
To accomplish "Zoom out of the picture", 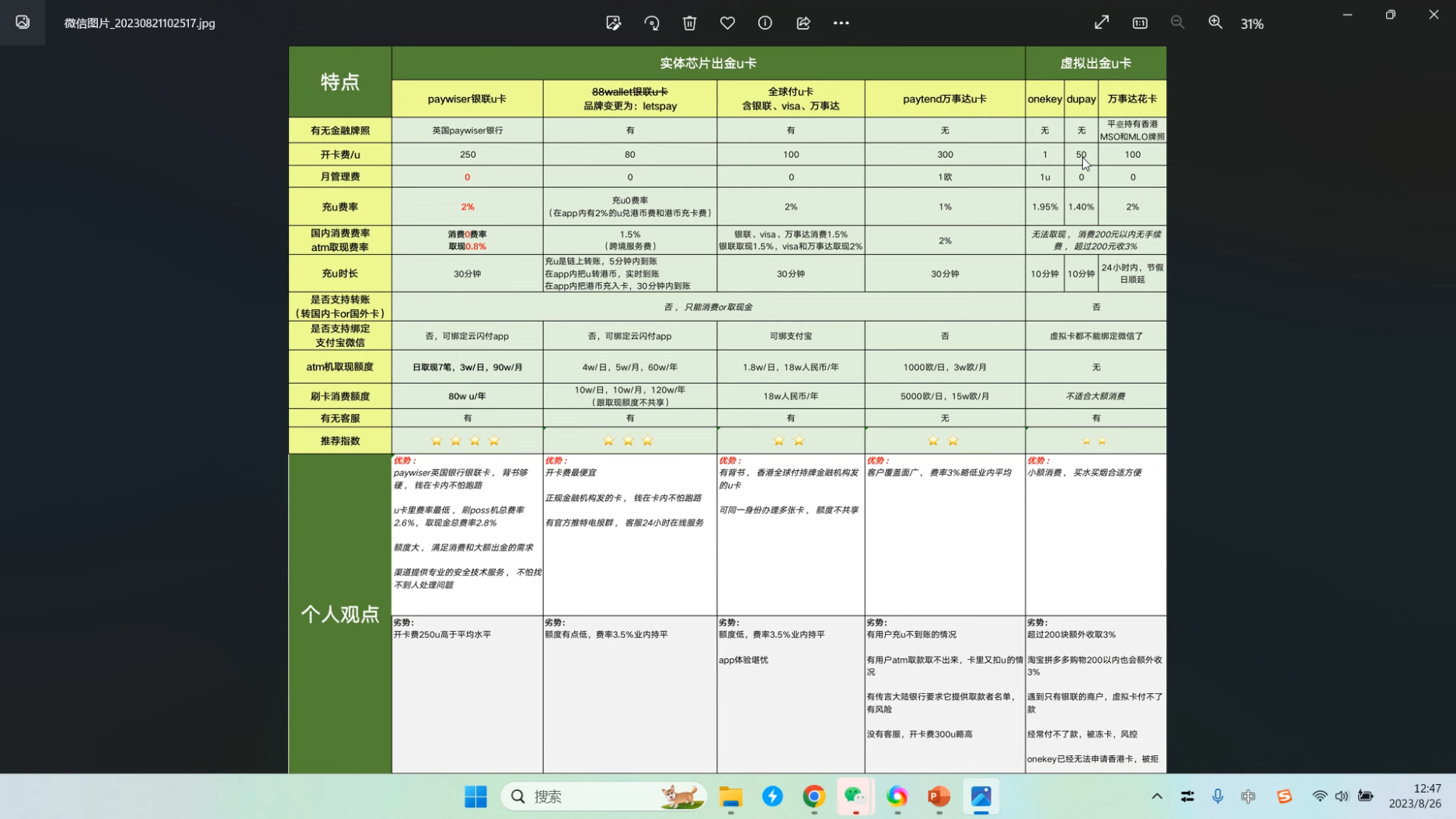I will click(x=1177, y=23).
